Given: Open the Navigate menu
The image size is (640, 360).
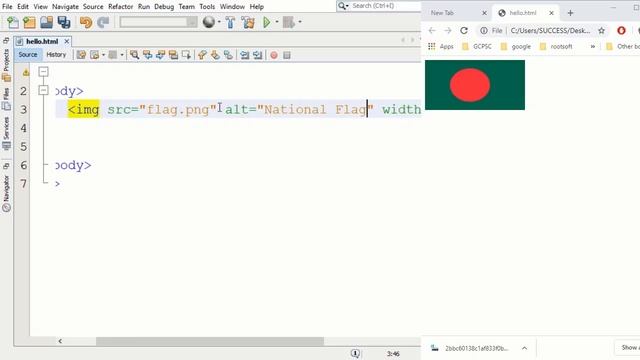Looking at the screenshot, I should coord(65,7).
